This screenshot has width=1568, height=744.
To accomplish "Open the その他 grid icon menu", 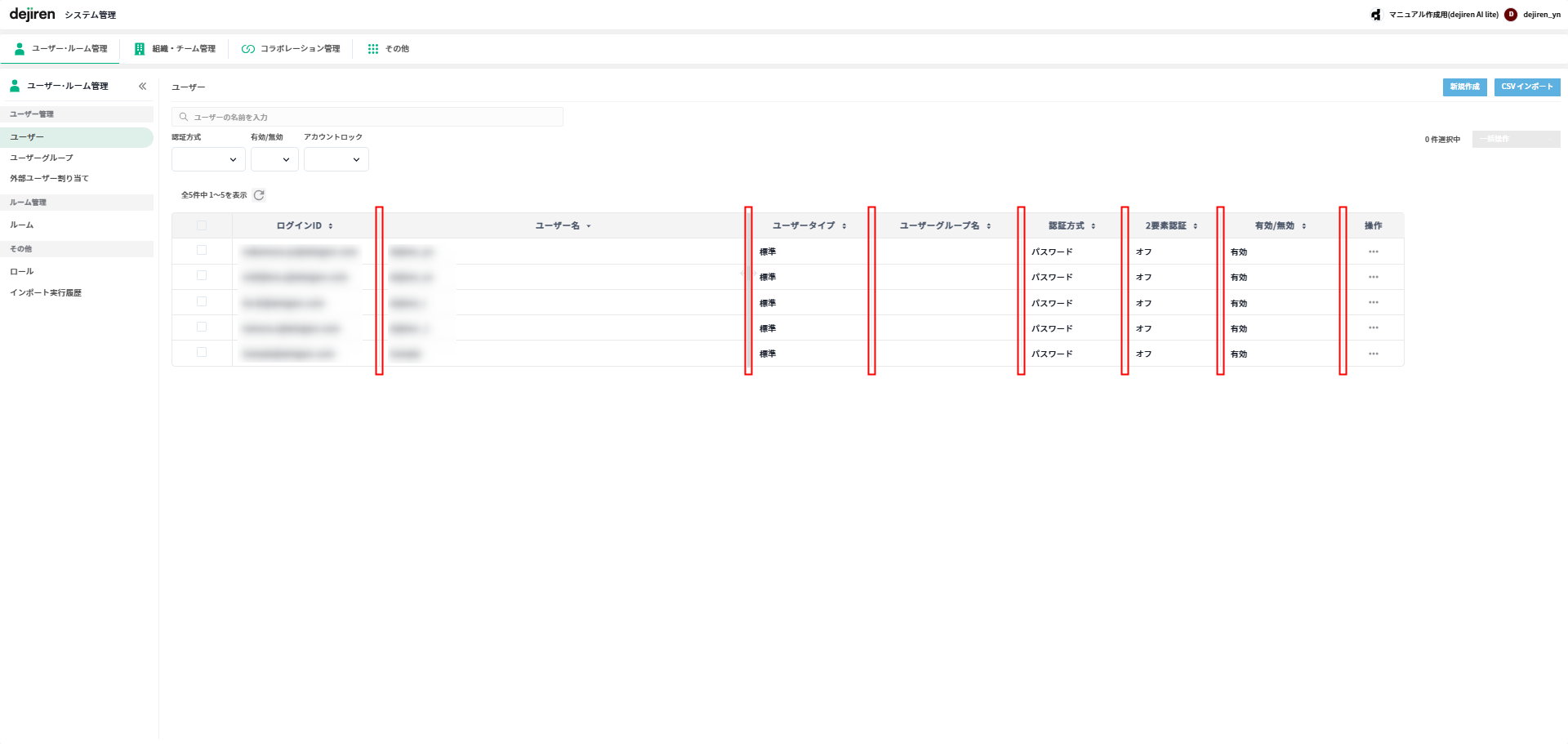I will (373, 49).
